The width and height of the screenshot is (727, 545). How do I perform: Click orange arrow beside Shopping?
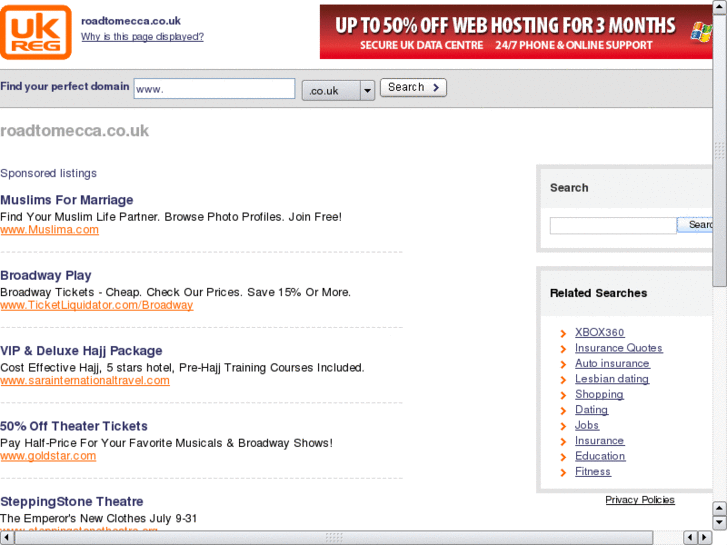(563, 395)
